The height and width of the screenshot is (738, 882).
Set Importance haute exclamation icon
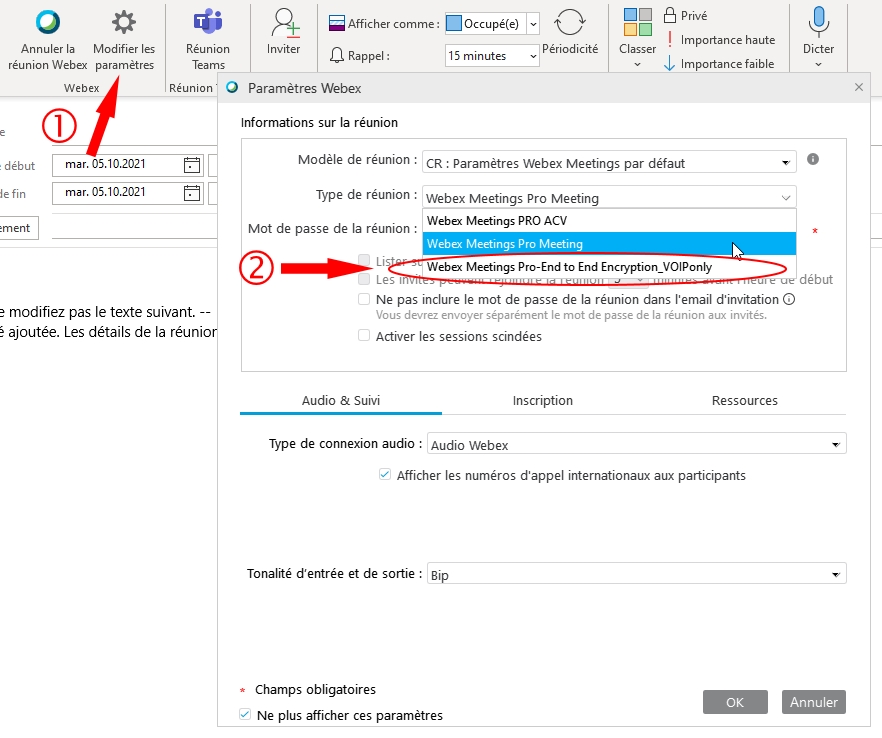(x=669, y=39)
